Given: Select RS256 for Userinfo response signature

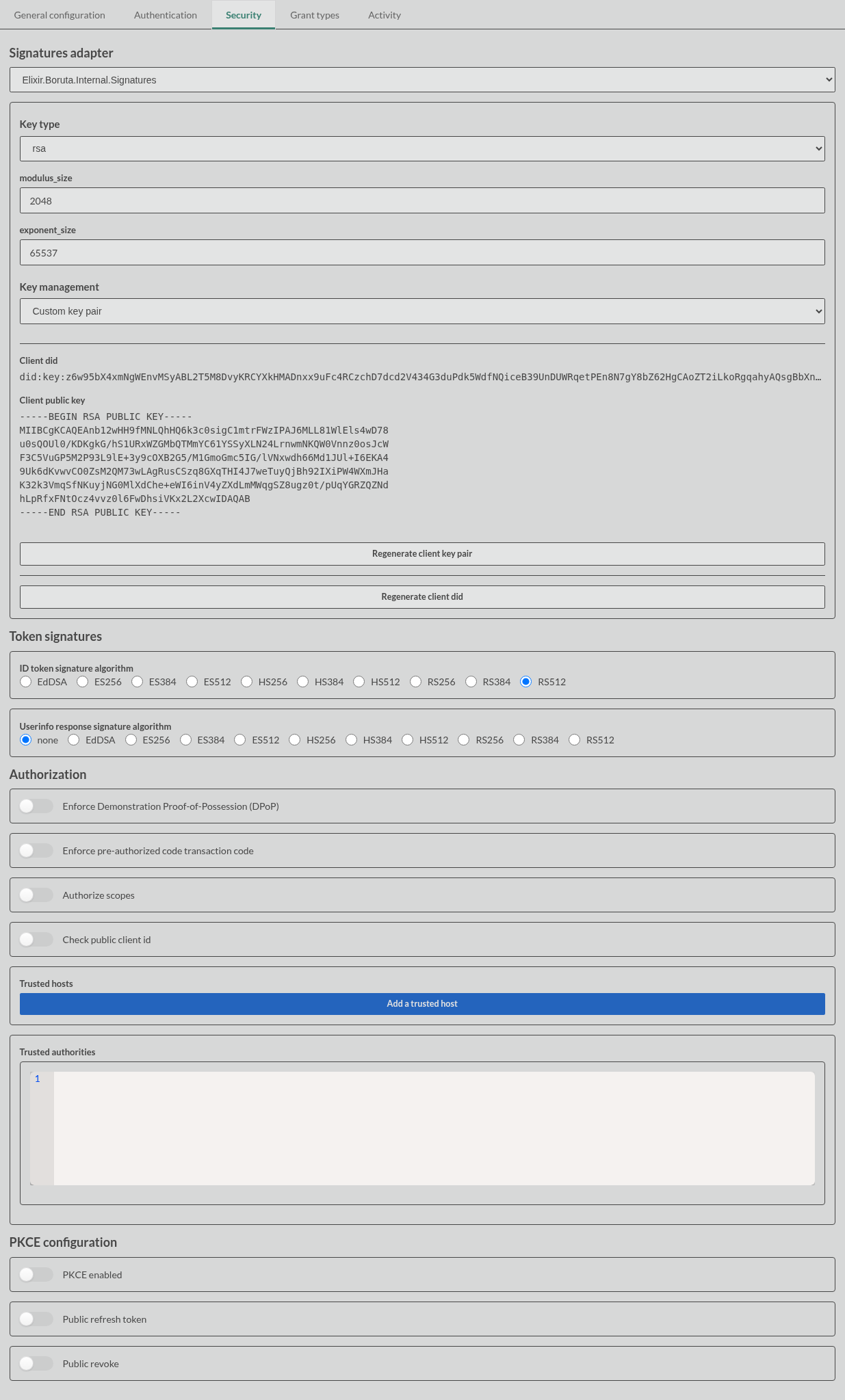Looking at the screenshot, I should (464, 740).
